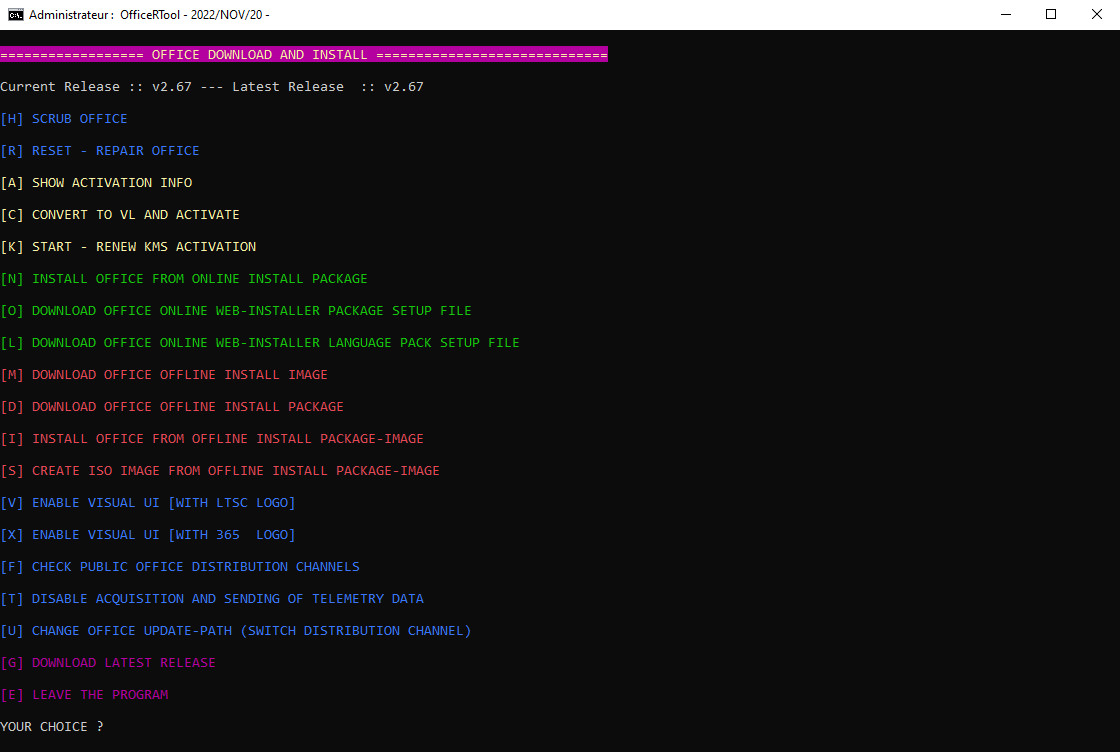Select the '[H] SCRUB OFFICE' option
The width and height of the screenshot is (1120, 752).
(64, 119)
